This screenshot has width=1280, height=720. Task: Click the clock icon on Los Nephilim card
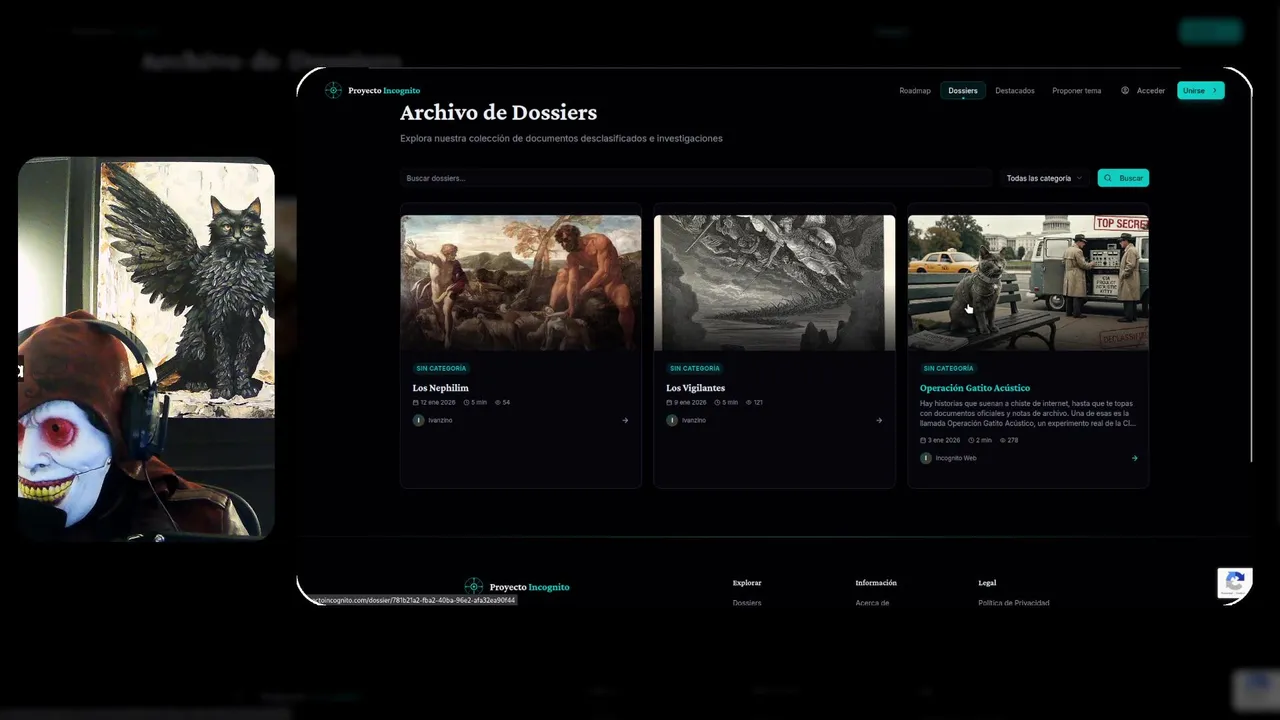467,402
